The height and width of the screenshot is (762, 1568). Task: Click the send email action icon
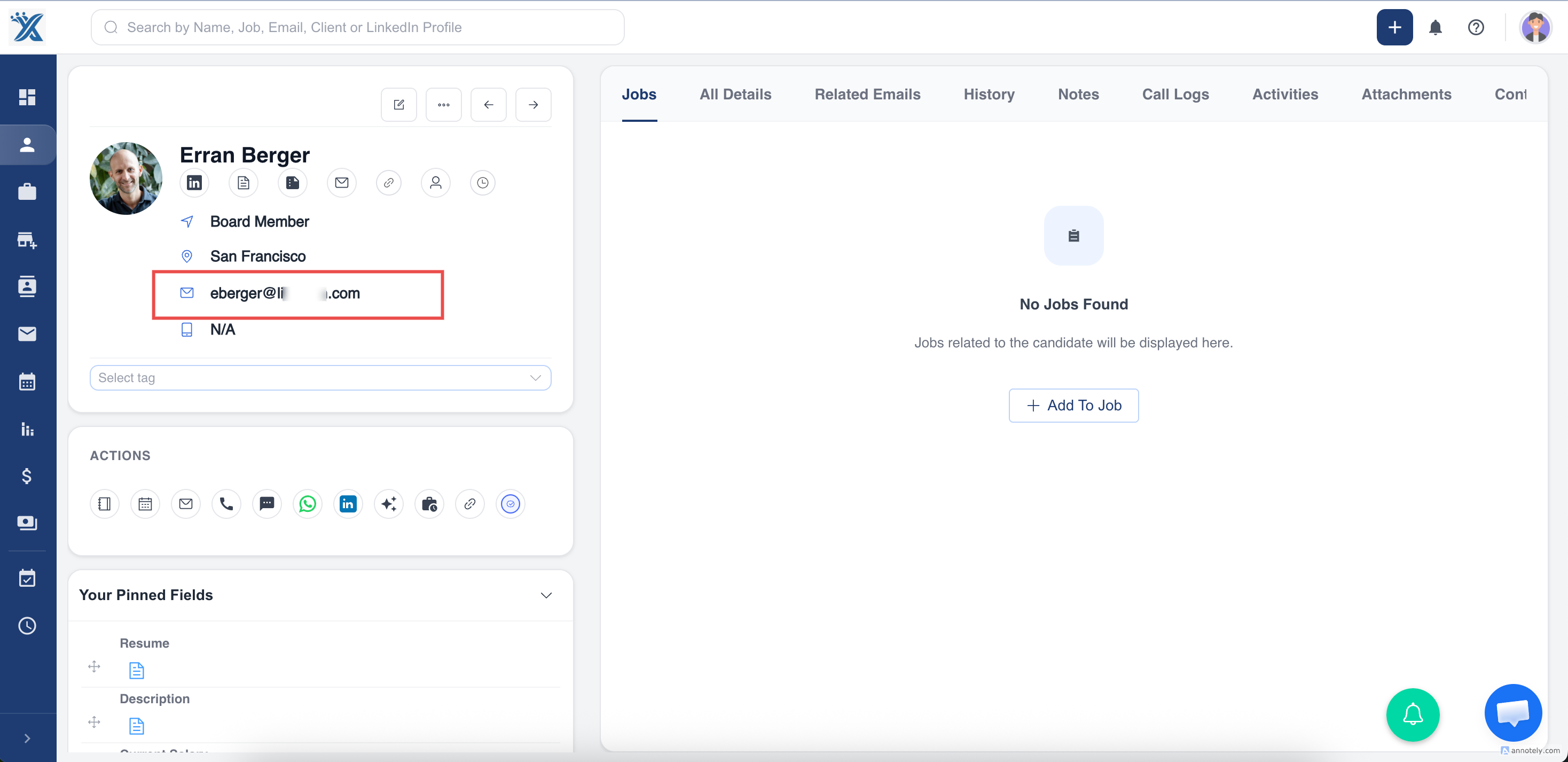(186, 504)
